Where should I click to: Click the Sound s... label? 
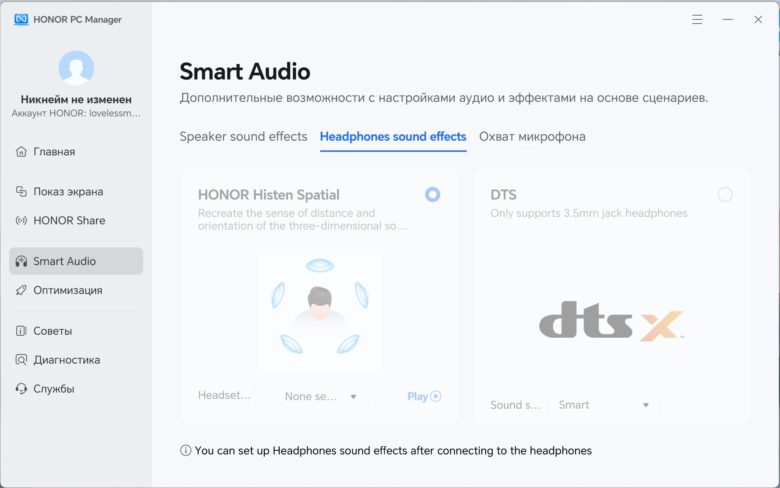pyautogui.click(x=515, y=405)
